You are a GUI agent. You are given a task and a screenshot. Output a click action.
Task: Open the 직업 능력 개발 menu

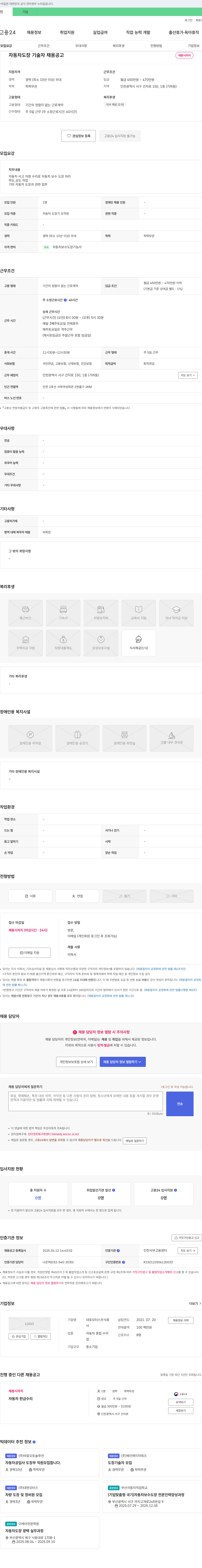[x=138, y=32]
